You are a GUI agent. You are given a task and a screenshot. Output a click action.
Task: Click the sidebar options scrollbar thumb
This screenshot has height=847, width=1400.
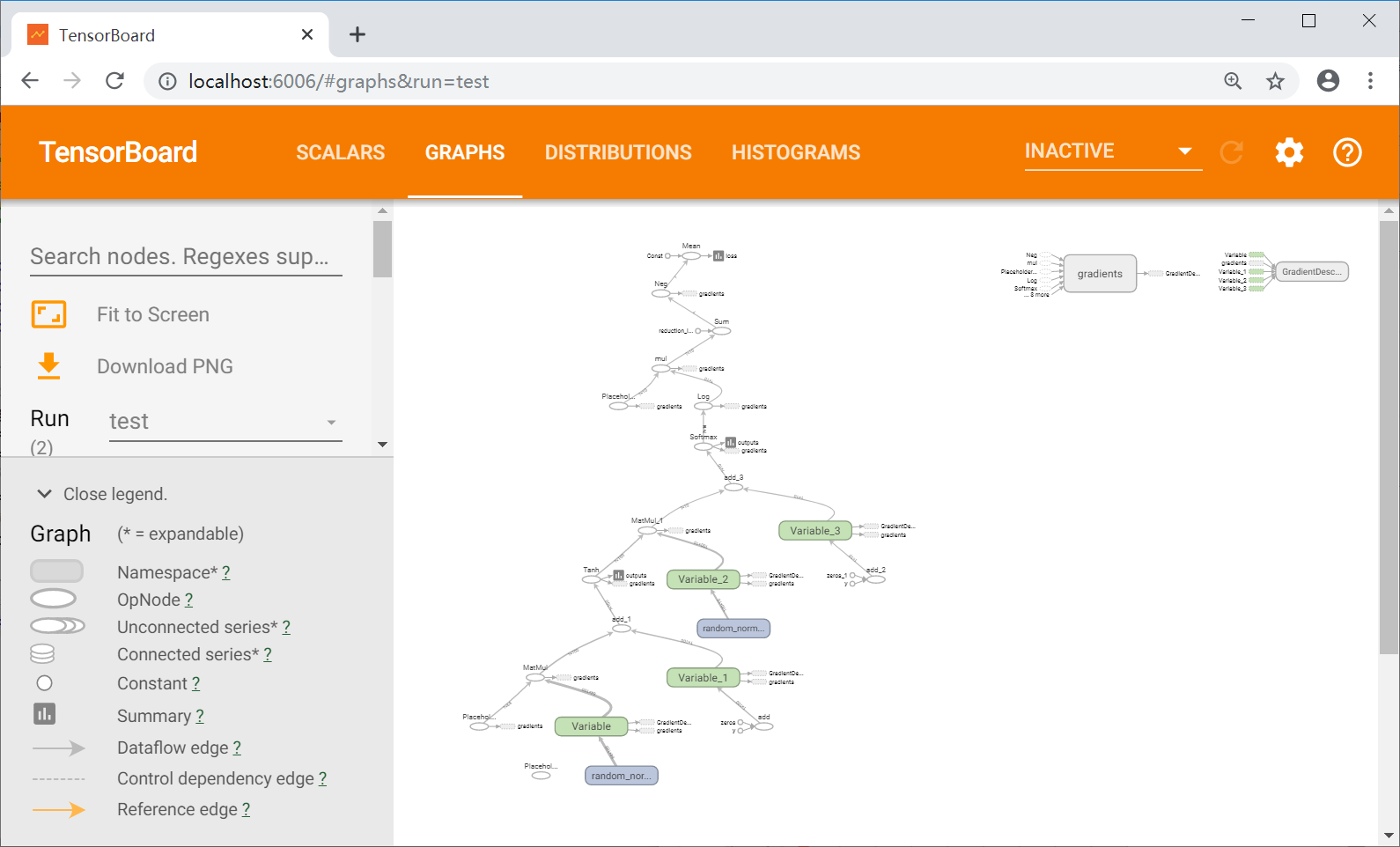tap(382, 249)
